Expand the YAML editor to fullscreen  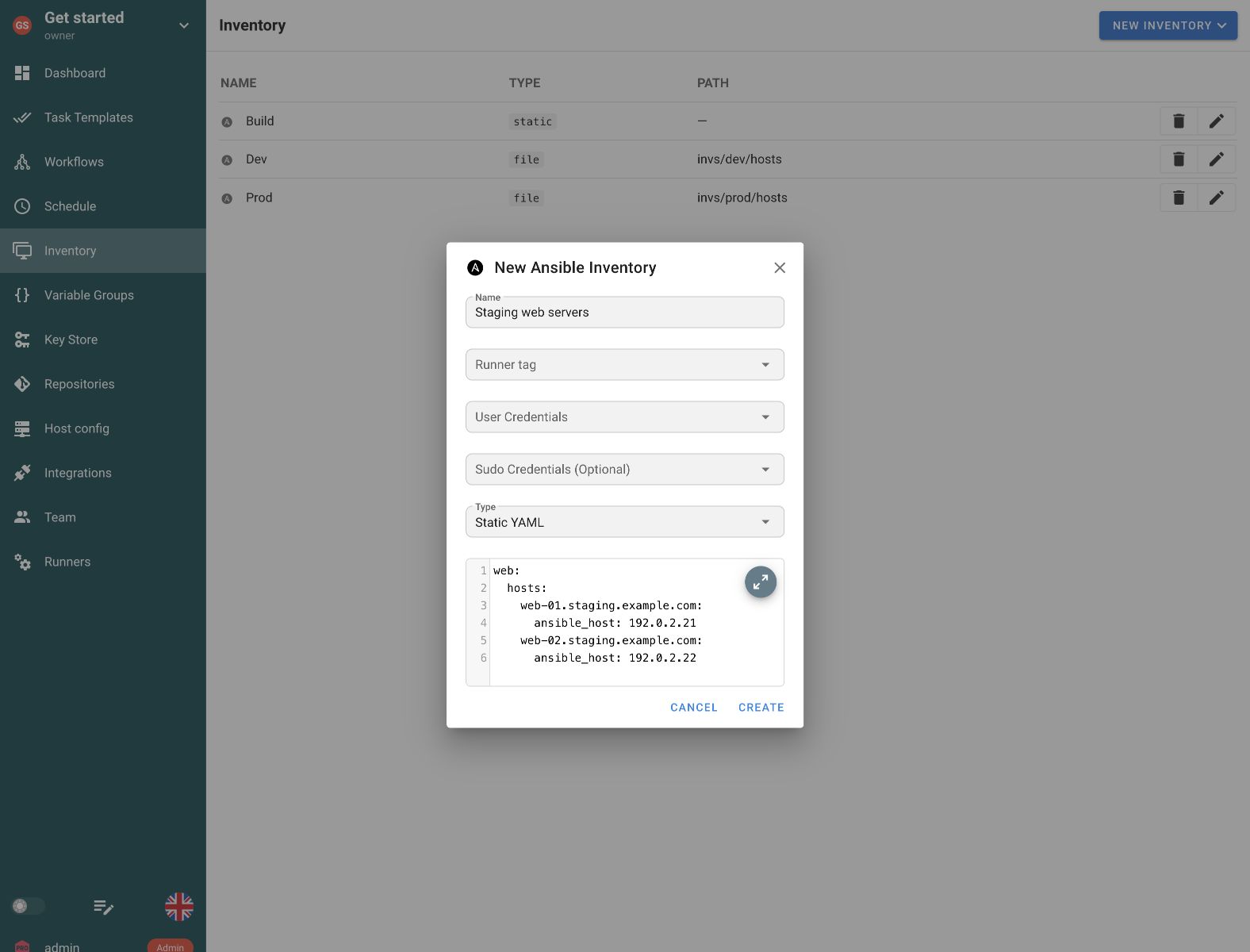[x=761, y=582]
